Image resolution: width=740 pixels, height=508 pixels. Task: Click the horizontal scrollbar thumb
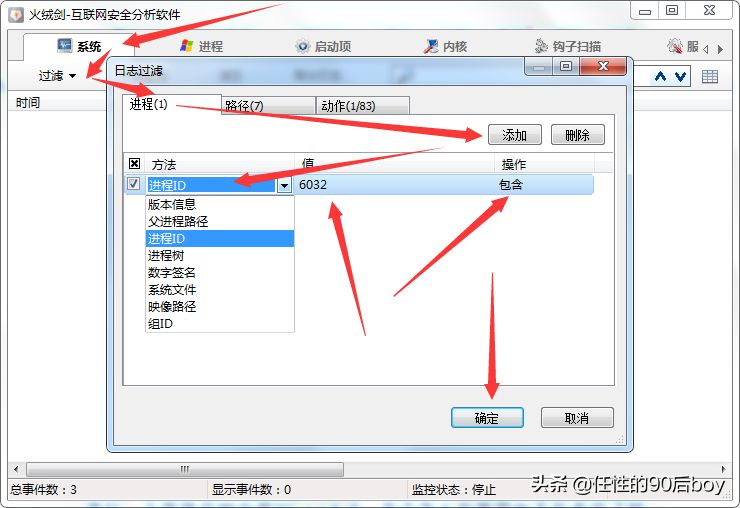(x=185, y=469)
